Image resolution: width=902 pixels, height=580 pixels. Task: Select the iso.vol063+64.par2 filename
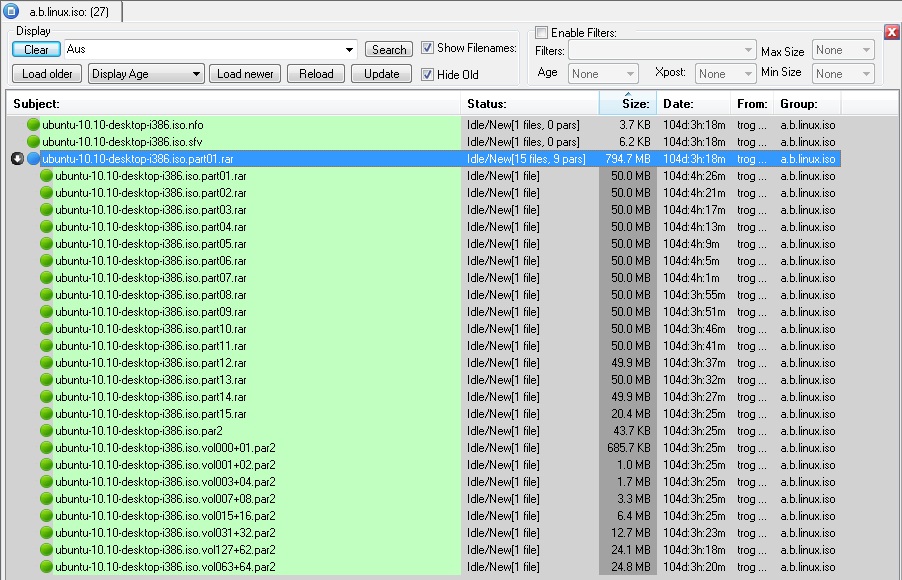pyautogui.click(x=165, y=567)
